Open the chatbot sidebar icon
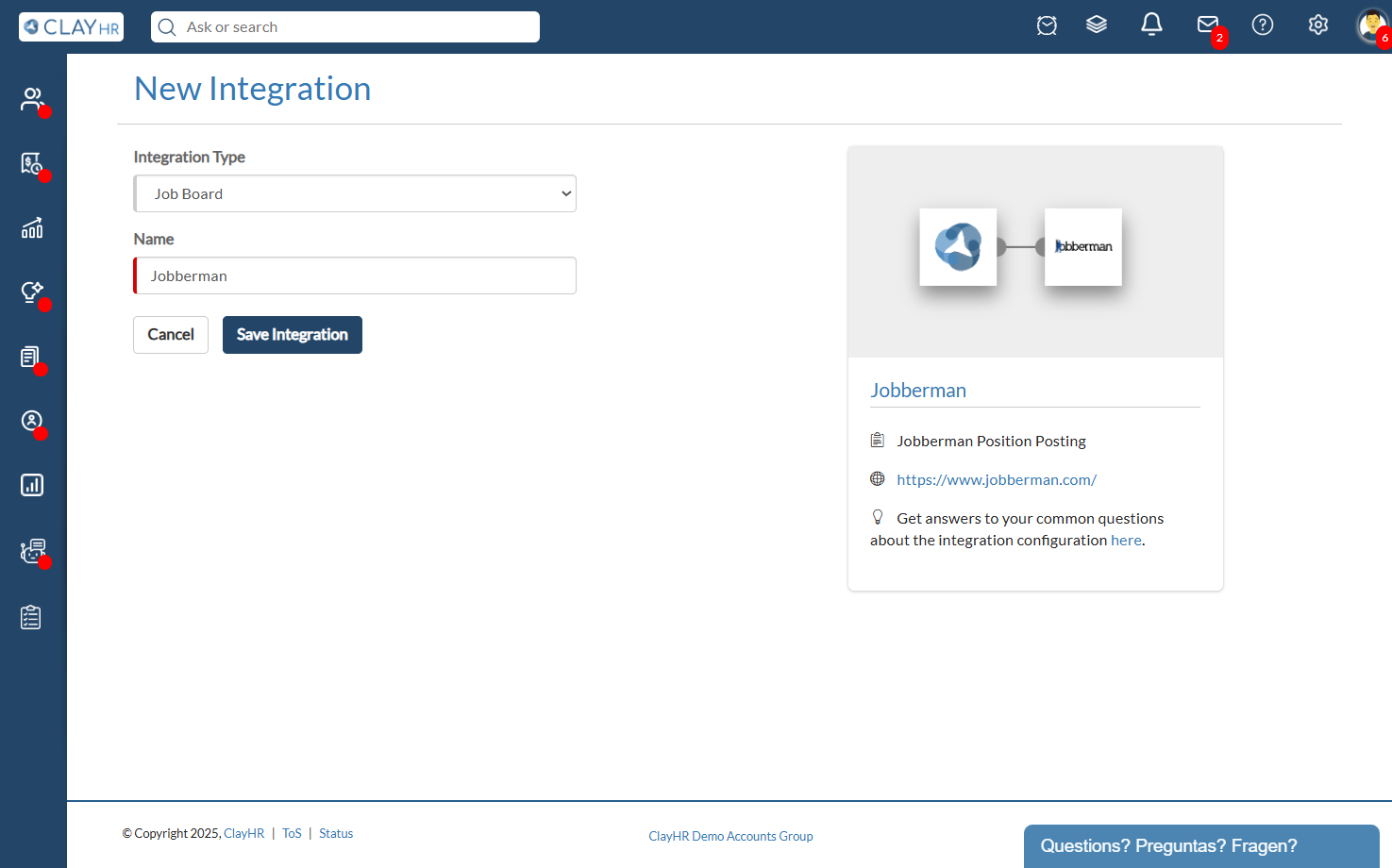This screenshot has height=868, width=1392. click(32, 551)
